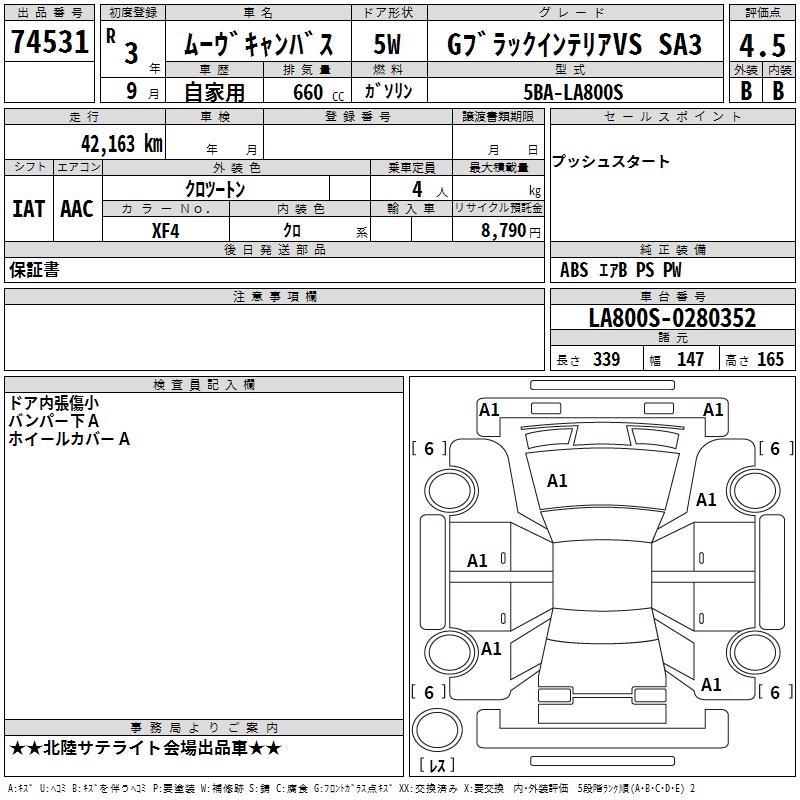This screenshot has width=800, height=800.
Task: Click A1 mark beside right front fender
Action: 706,499
